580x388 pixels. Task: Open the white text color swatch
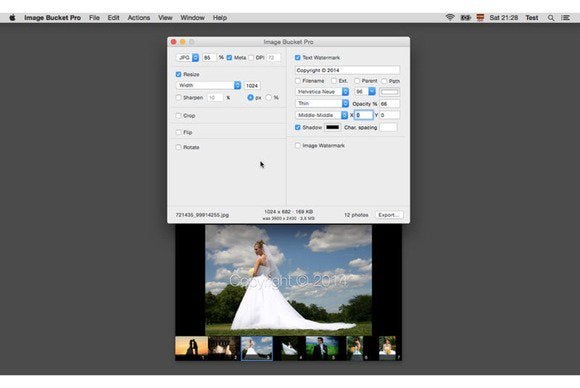click(x=390, y=92)
